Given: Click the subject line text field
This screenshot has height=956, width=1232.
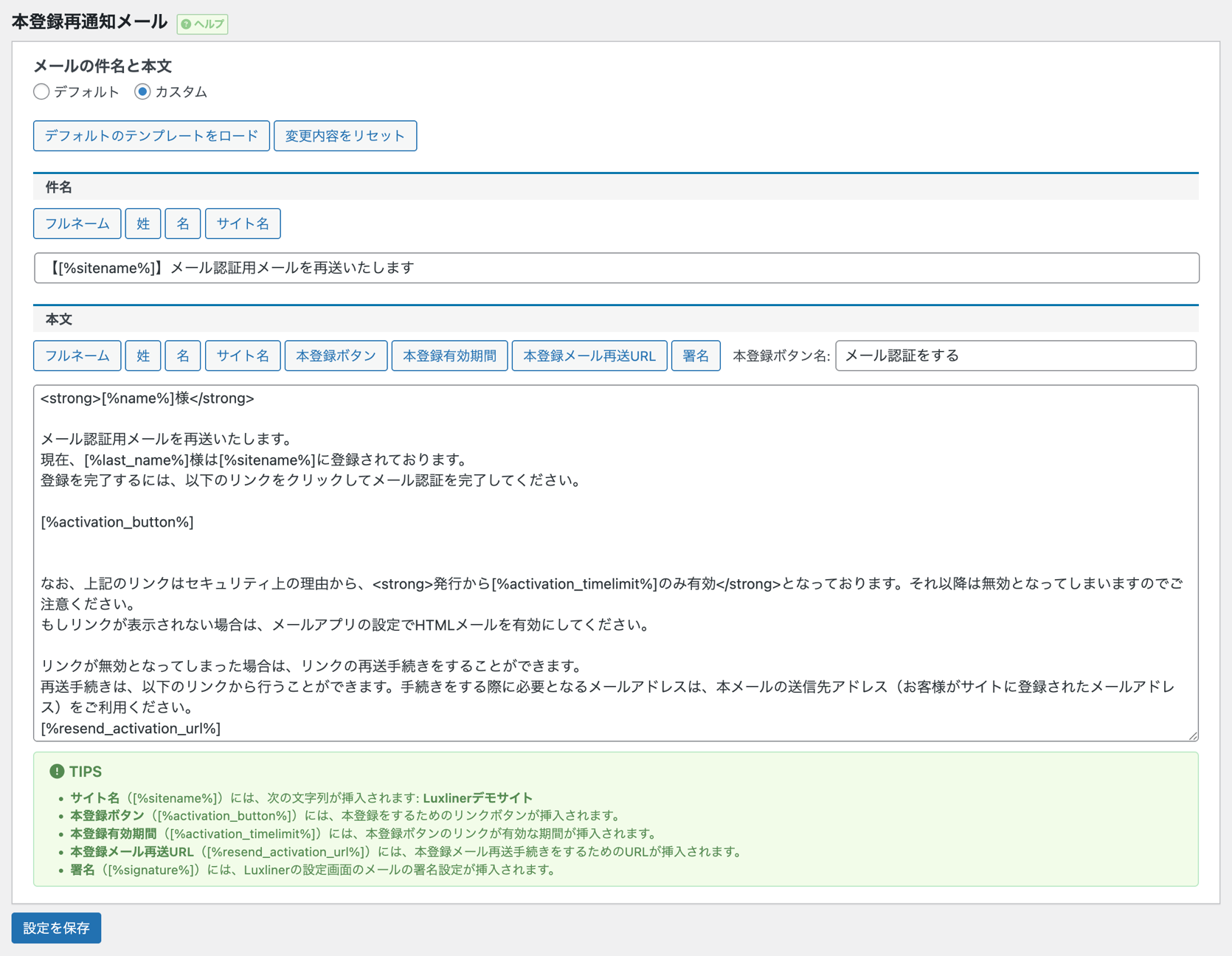Looking at the screenshot, I should [x=616, y=268].
